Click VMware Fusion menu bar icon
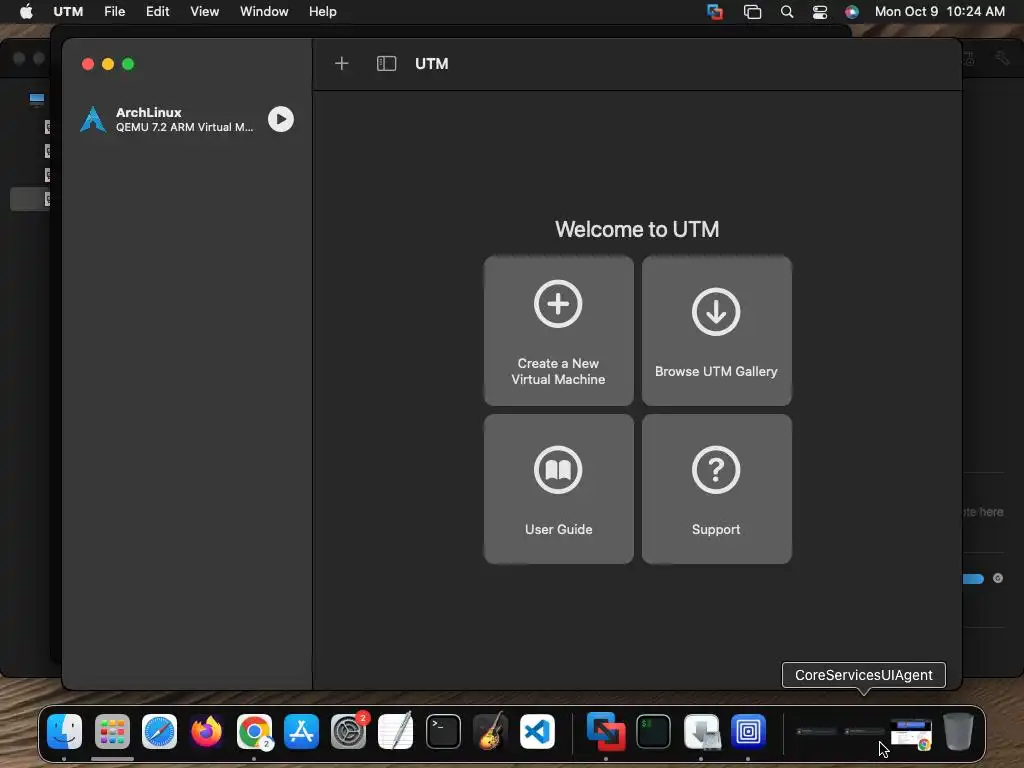1024x768 pixels. coord(715,12)
